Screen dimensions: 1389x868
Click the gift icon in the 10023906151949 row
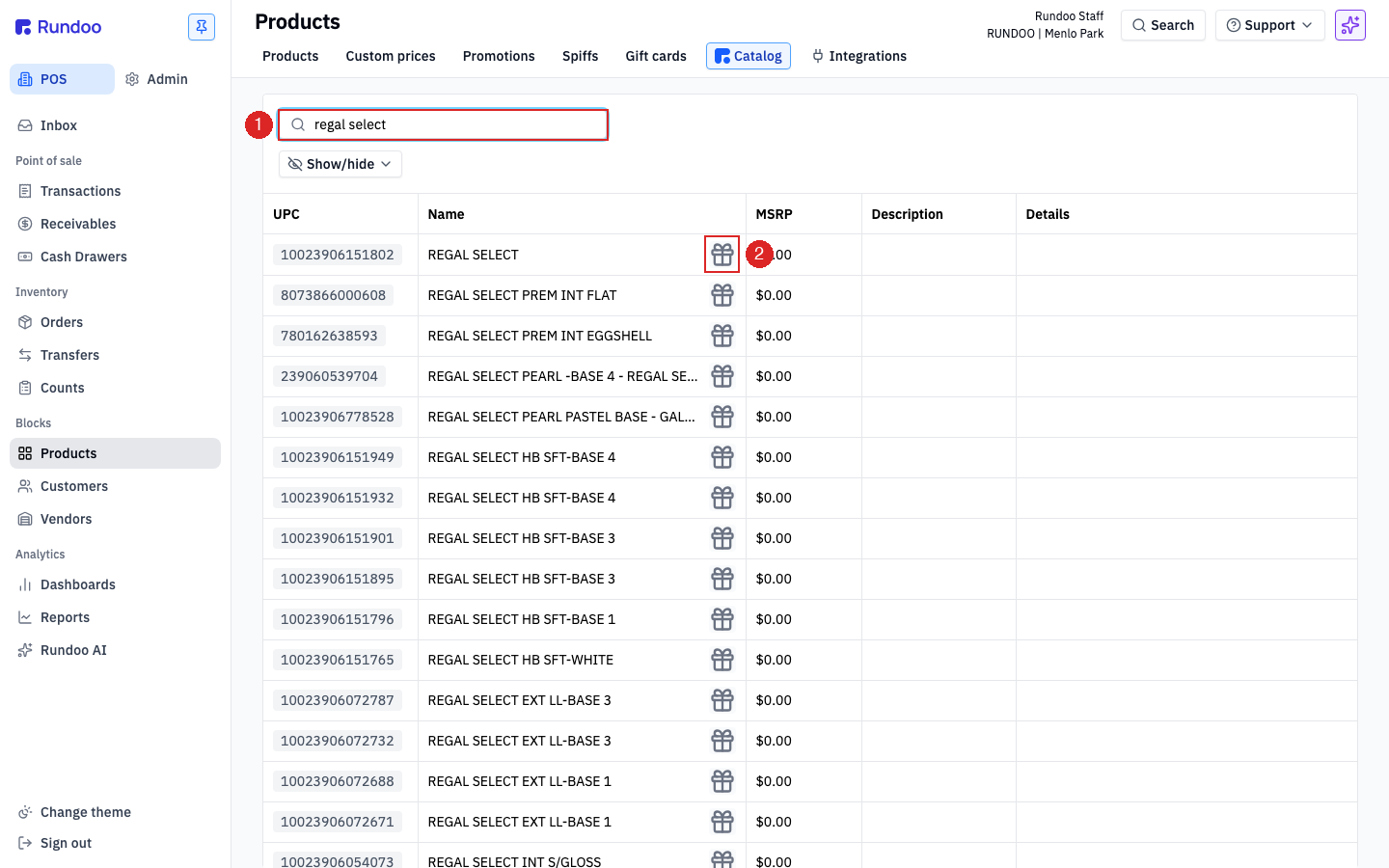[x=722, y=457]
